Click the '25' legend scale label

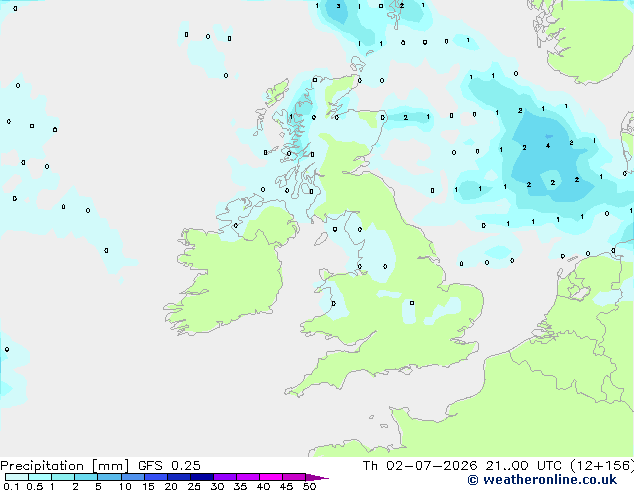(x=194, y=486)
